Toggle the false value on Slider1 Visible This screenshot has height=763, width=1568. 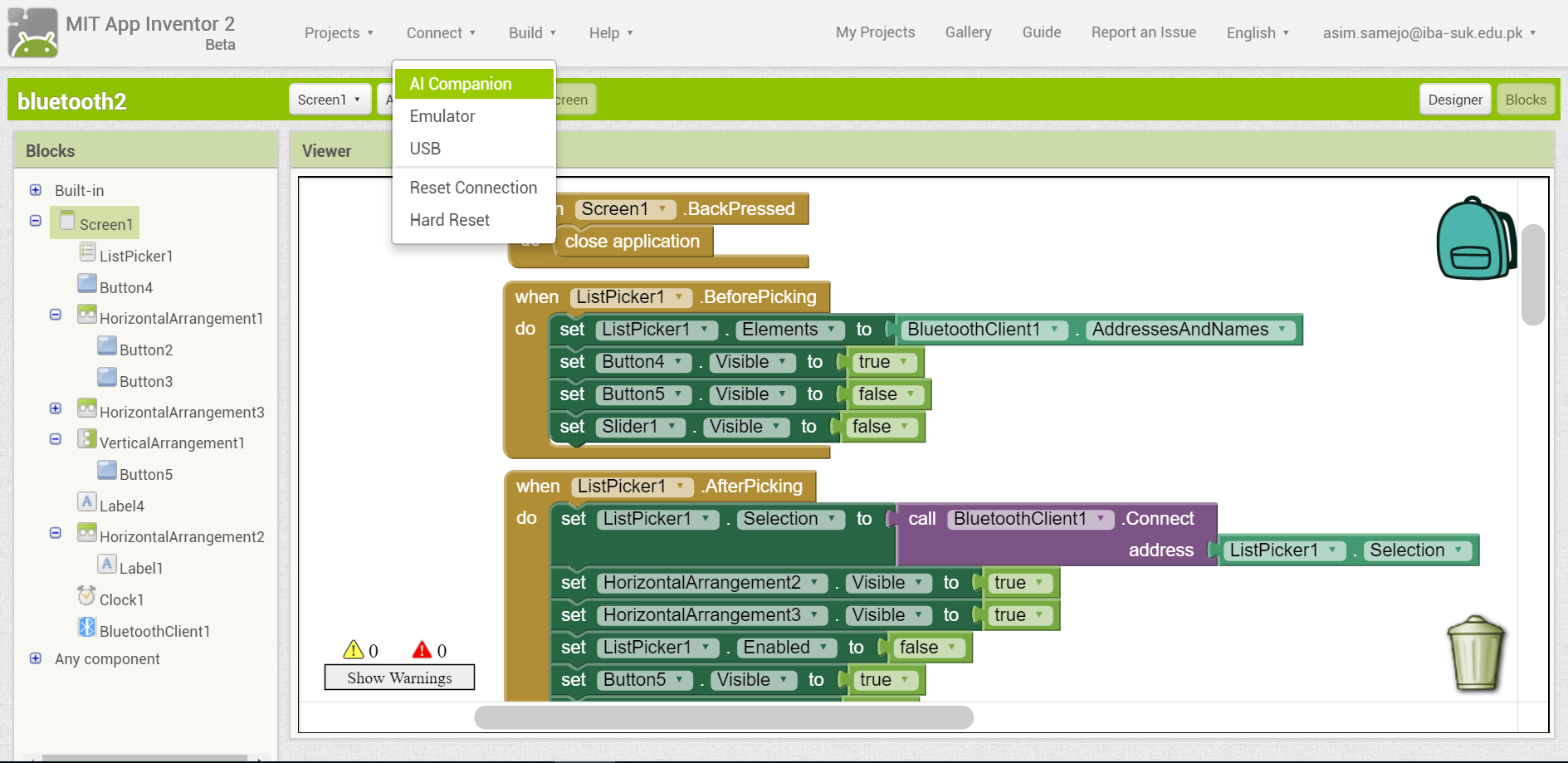(x=882, y=427)
